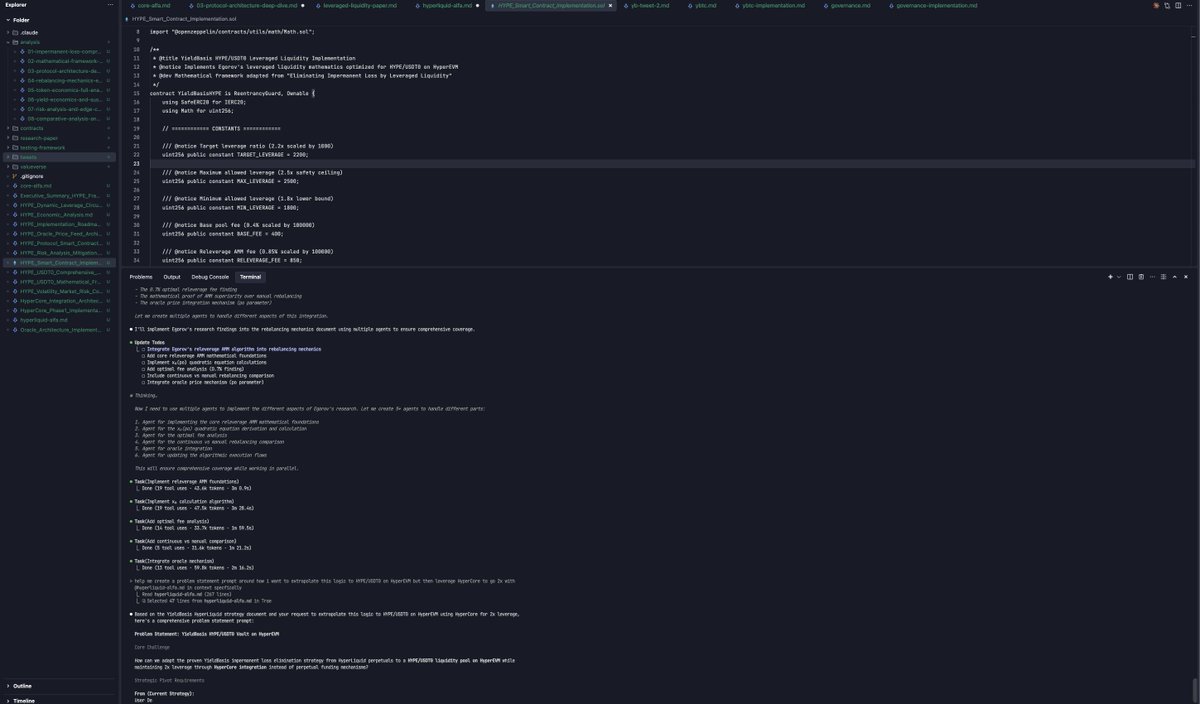Screen dimensions: 1200x704
Task: Close the terminal panel
Action: (1186, 277)
